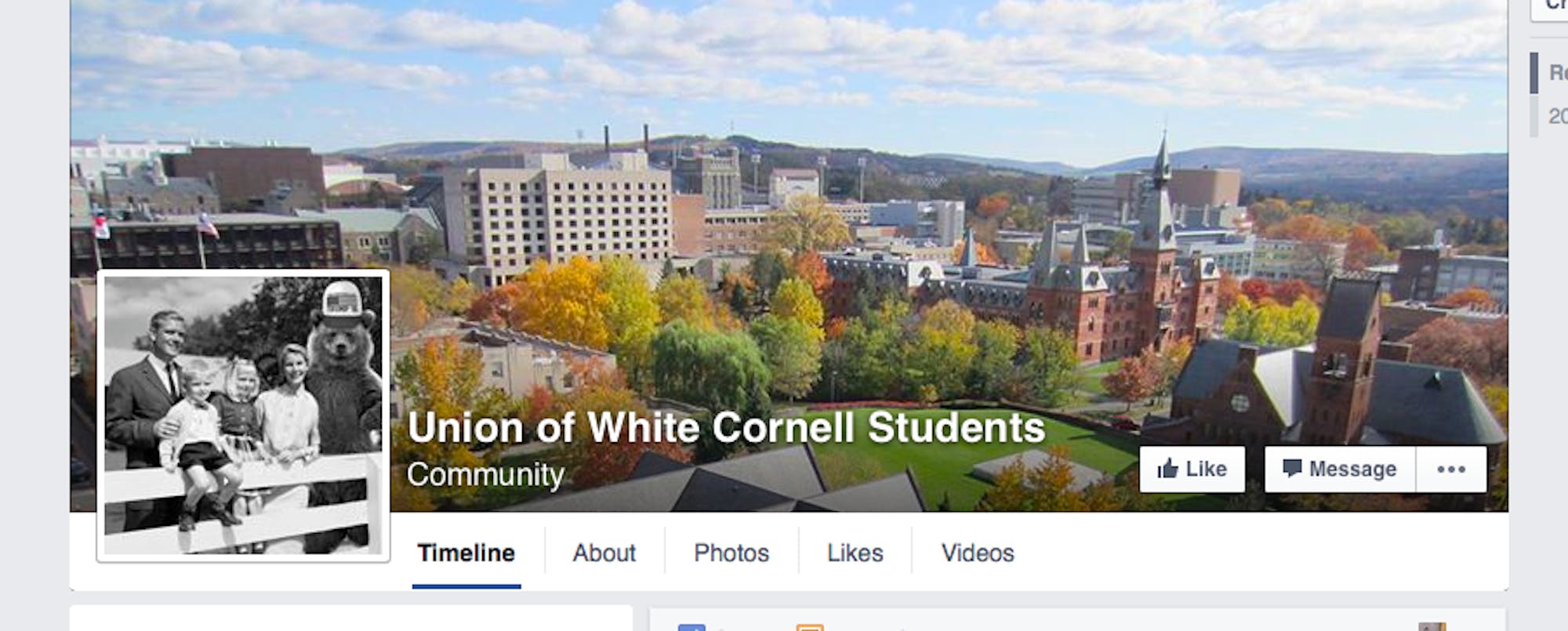Open the About tab
Image resolution: width=1568 pixels, height=631 pixels.
coord(604,553)
